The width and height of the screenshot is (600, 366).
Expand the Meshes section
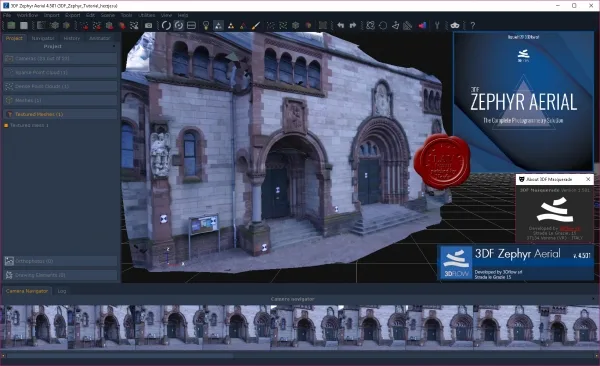tap(60, 100)
